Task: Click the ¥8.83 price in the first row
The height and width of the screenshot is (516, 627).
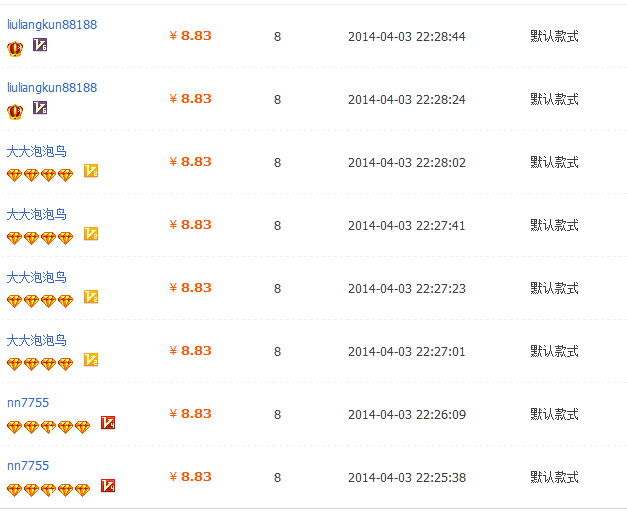Action: (x=190, y=36)
